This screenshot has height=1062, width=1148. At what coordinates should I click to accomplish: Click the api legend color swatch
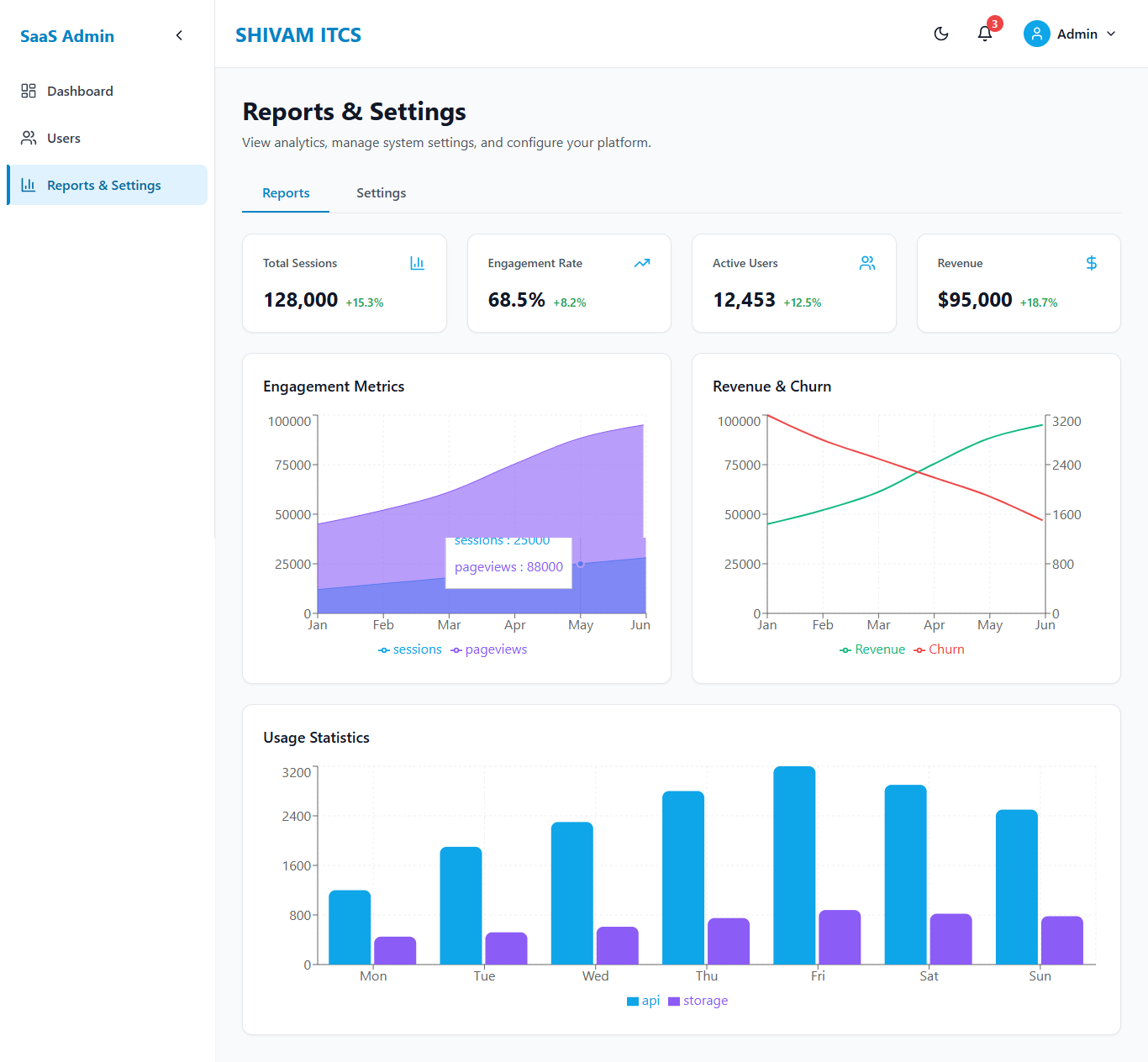[633, 1001]
